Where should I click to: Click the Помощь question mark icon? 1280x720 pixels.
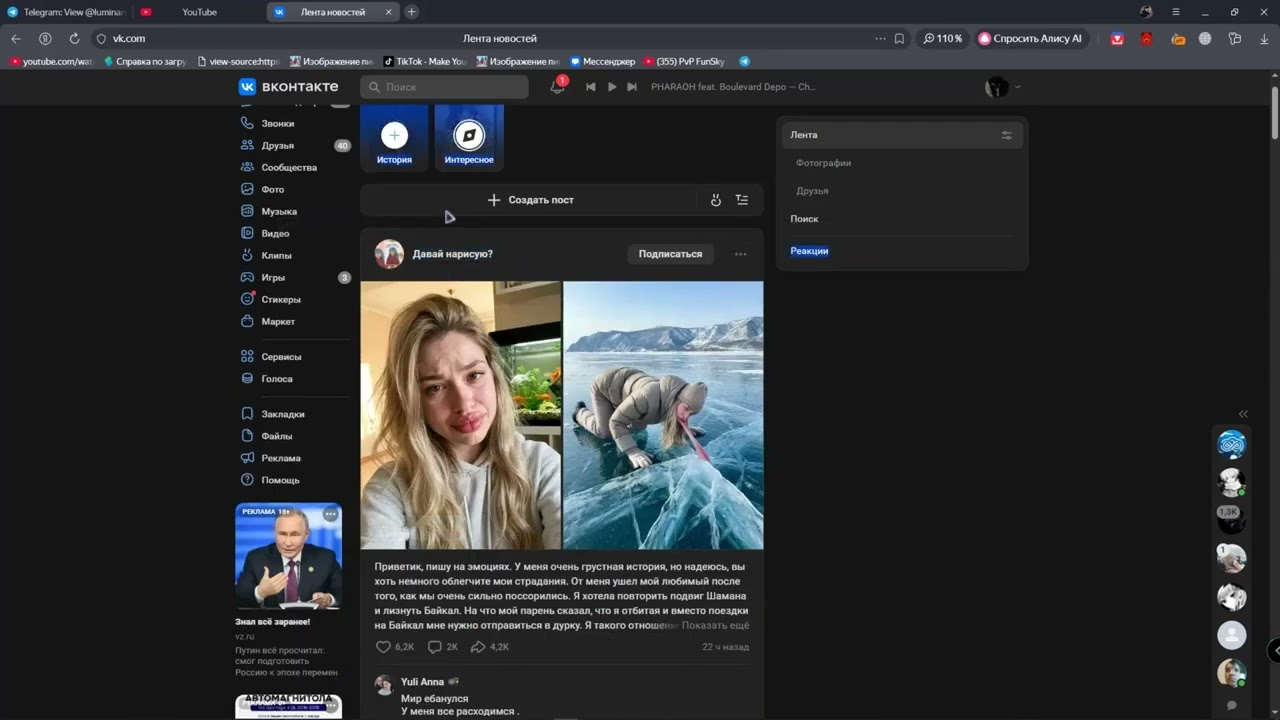click(247, 480)
